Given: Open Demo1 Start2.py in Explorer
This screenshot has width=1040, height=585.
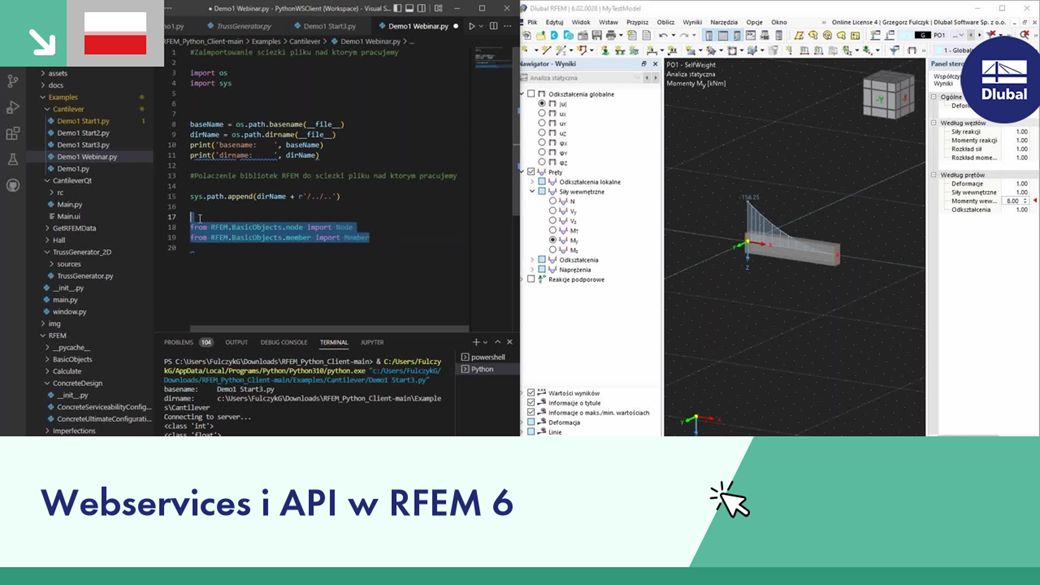Looking at the screenshot, I should (83, 133).
